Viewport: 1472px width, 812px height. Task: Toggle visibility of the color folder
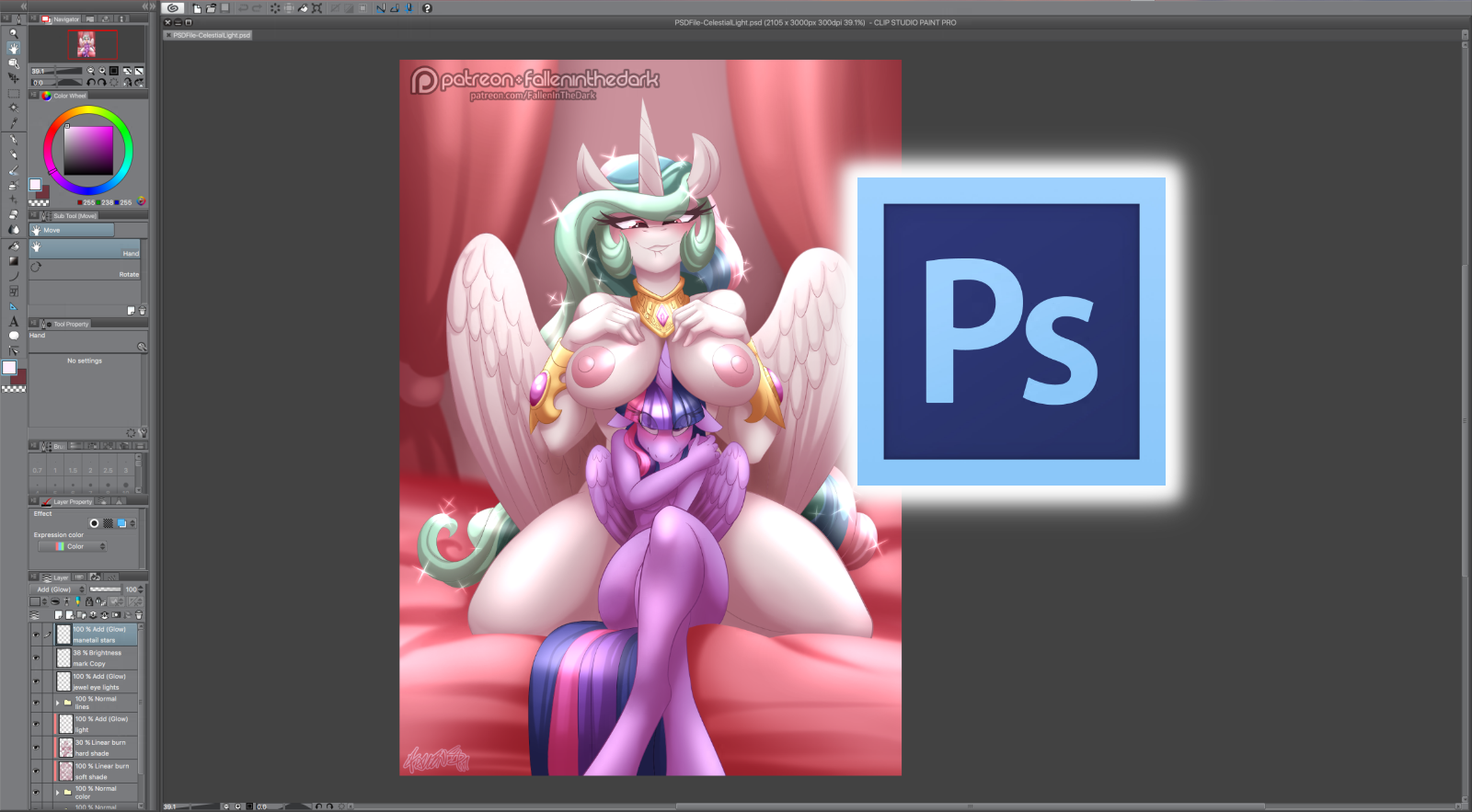click(x=36, y=792)
